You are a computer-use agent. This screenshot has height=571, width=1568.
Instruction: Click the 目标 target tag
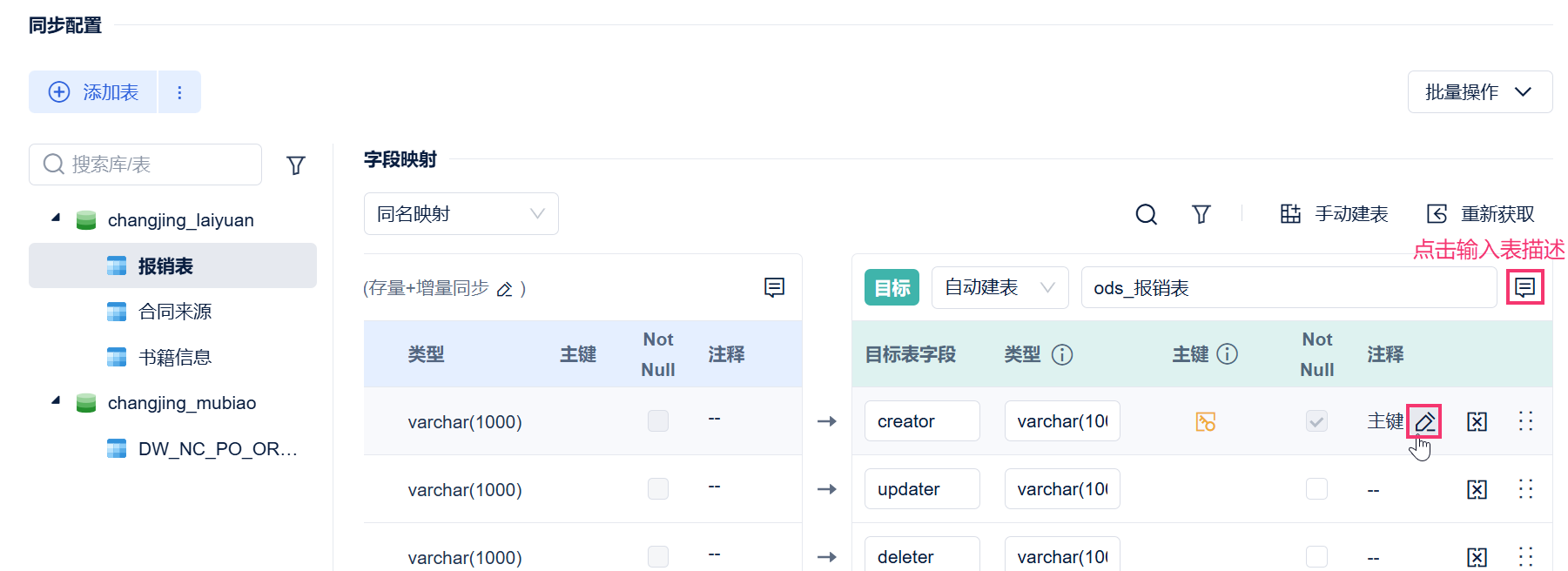(x=892, y=287)
